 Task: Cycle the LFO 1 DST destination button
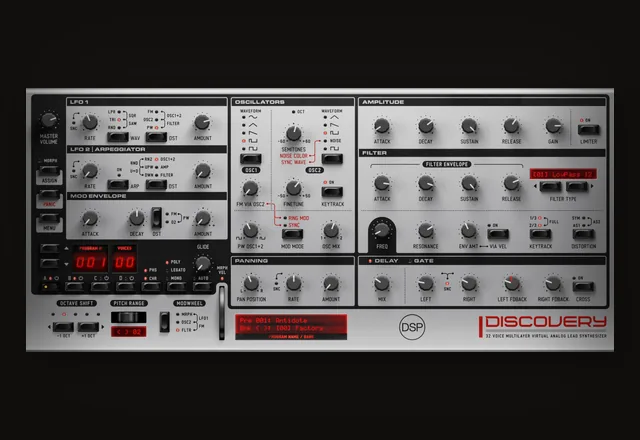(156, 137)
